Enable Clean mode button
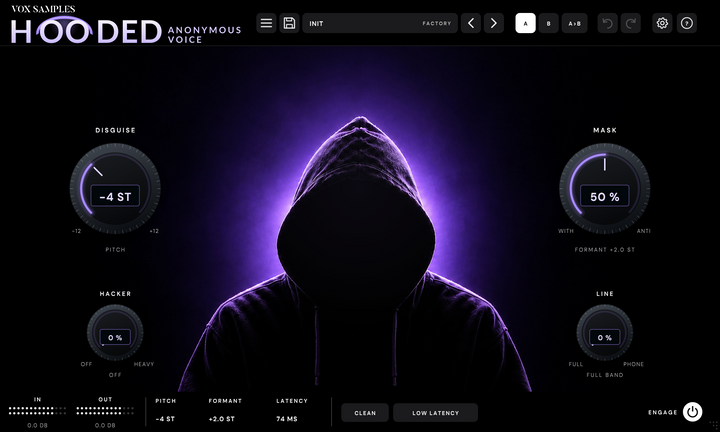The width and height of the screenshot is (720, 432). click(x=365, y=413)
